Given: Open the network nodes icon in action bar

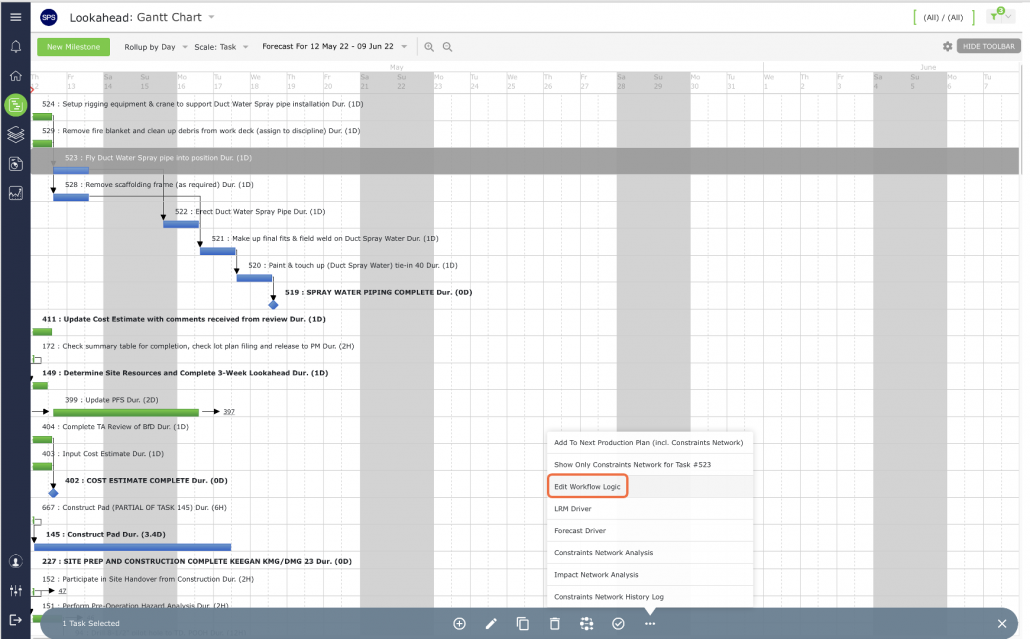Looking at the screenshot, I should click(587, 624).
